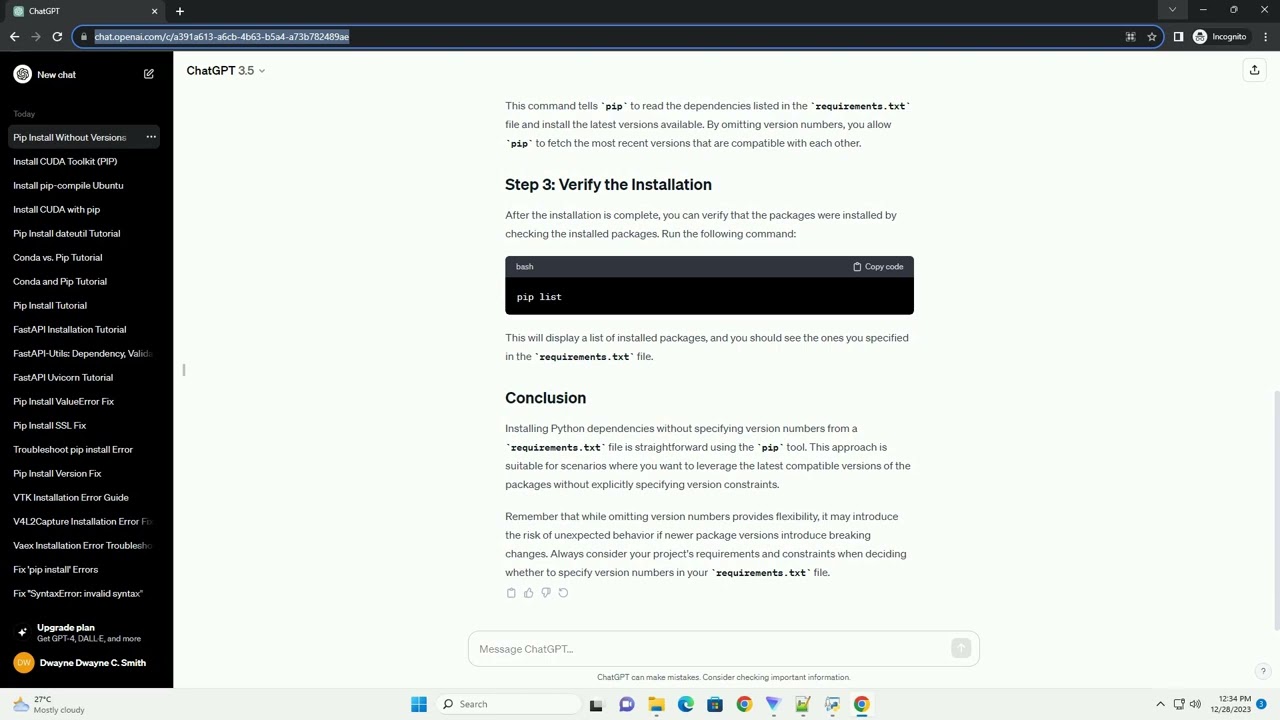Open the Fix 'pip install' Errors chat
The image size is (1280, 720).
coord(56,569)
